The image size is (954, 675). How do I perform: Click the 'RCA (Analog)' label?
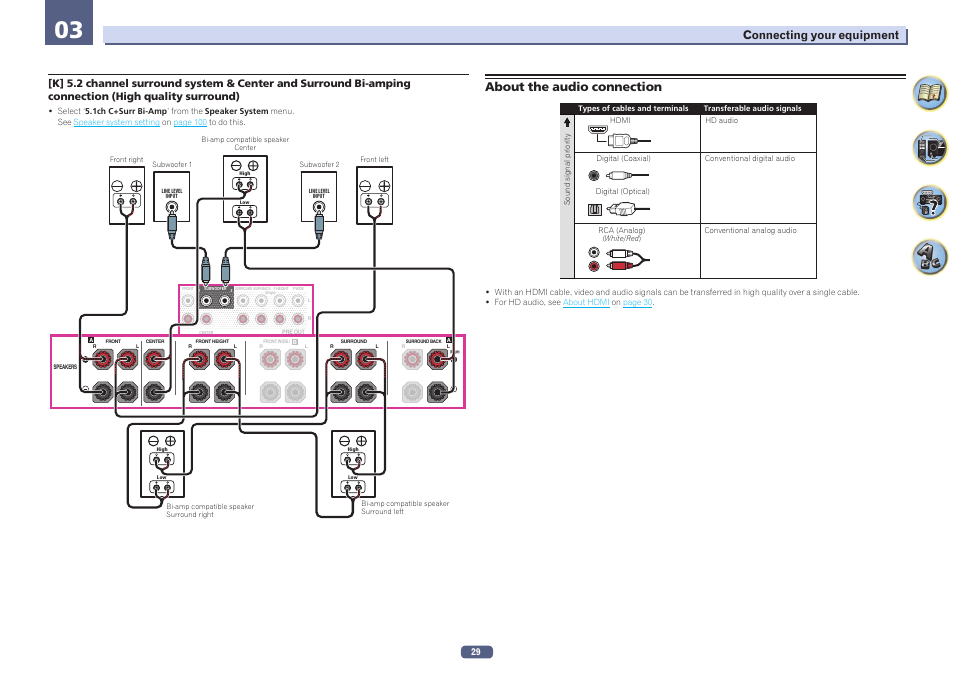[621, 230]
